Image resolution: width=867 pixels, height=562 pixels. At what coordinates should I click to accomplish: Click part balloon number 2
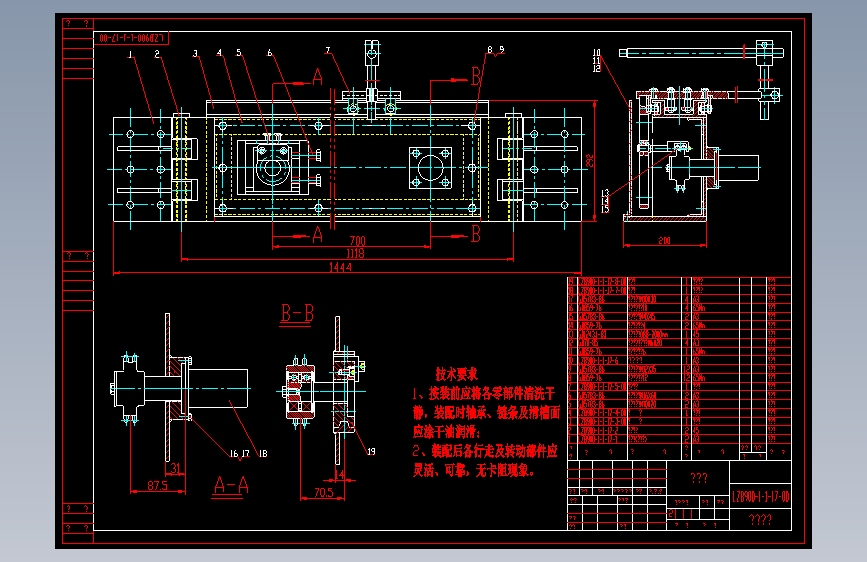coord(157,54)
